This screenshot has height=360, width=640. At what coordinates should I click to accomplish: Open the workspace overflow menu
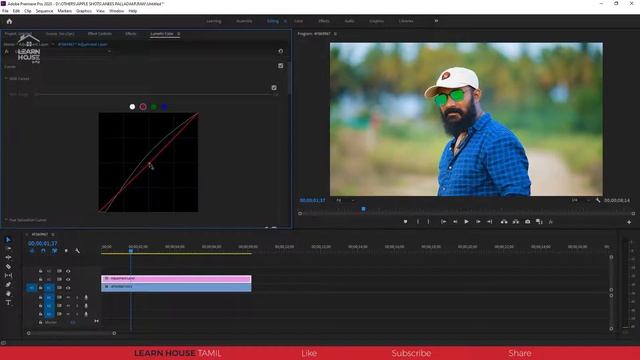436,21
